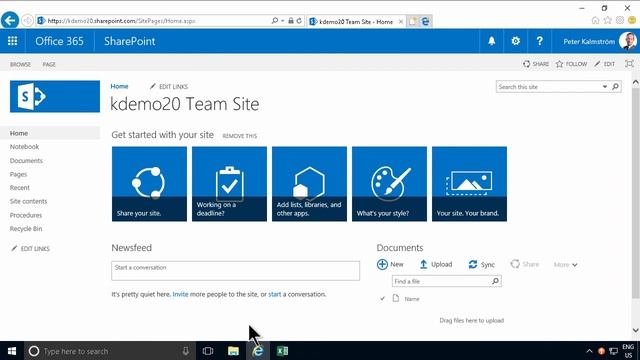Open the Office 365 app launcher
Viewport: 640px width, 360px height.
pyautogui.click(x=13, y=41)
